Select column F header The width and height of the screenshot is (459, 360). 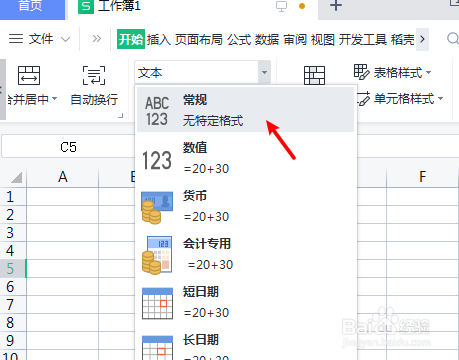(422, 177)
